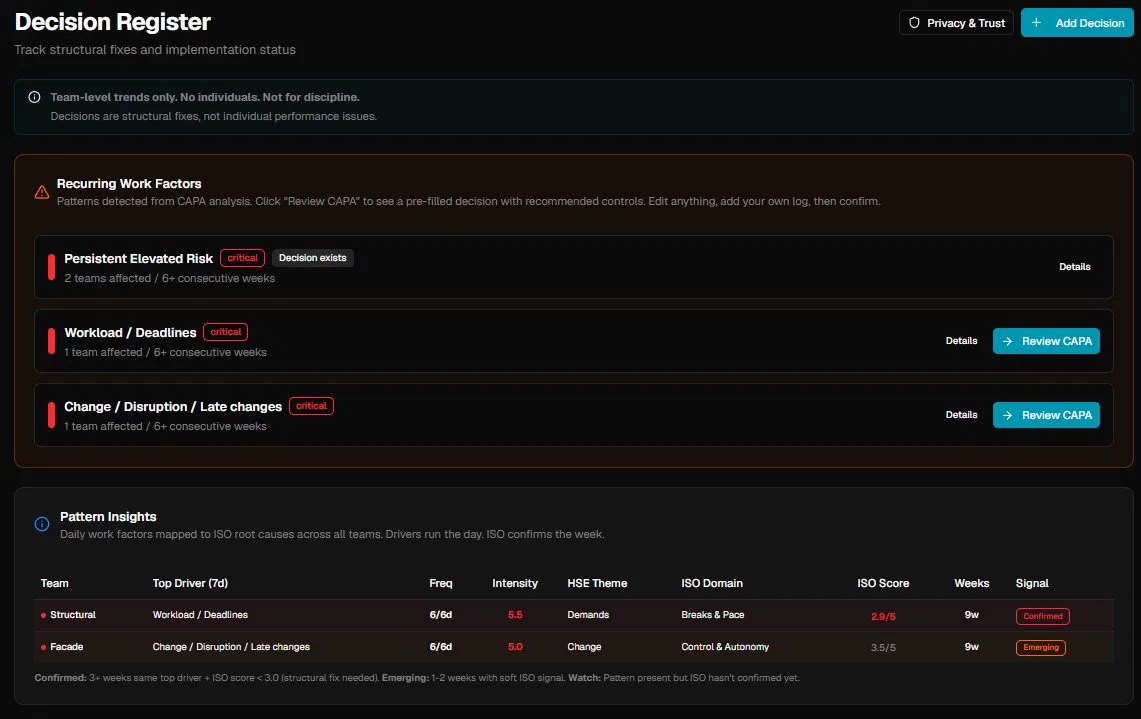This screenshot has width=1141, height=719.
Task: Click the Workload / Deadlines driver in Structural row
Action: coord(200,616)
